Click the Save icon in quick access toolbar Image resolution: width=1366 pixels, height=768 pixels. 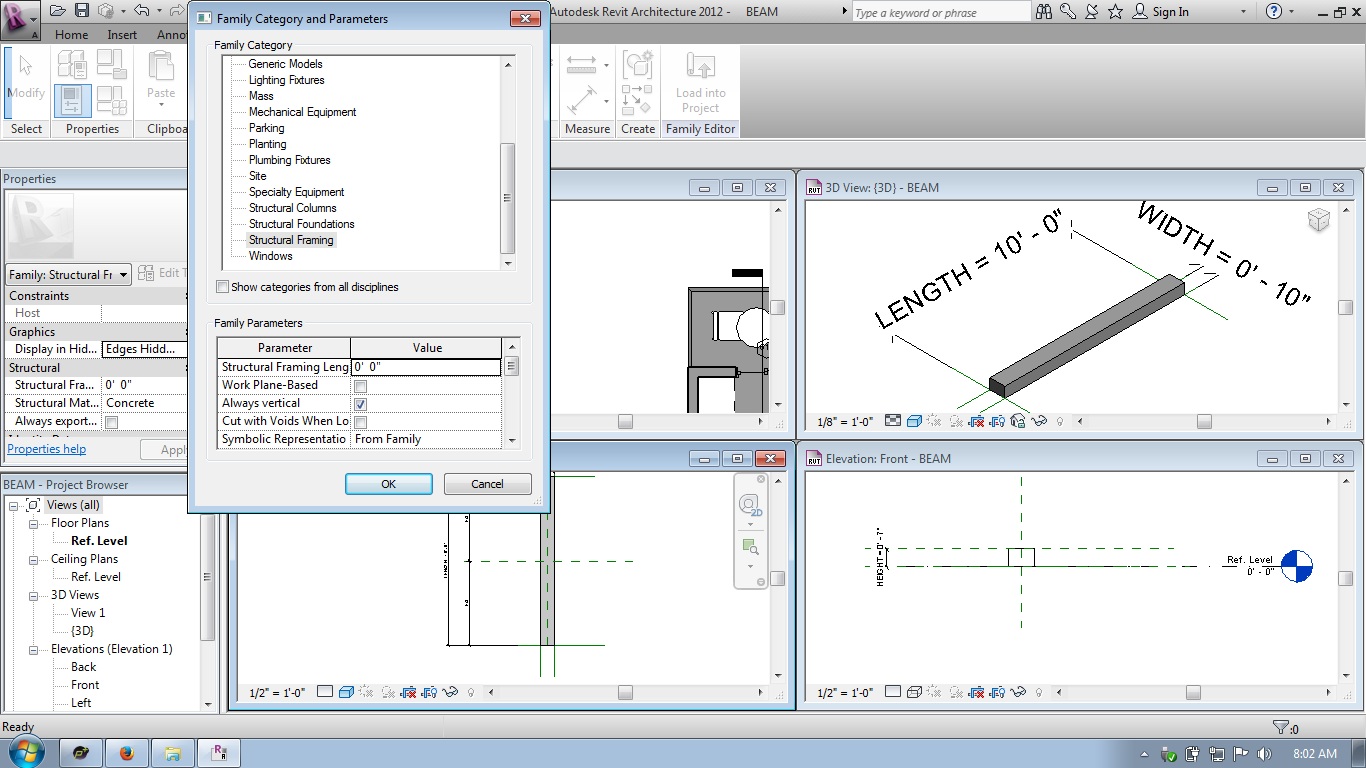[82, 11]
